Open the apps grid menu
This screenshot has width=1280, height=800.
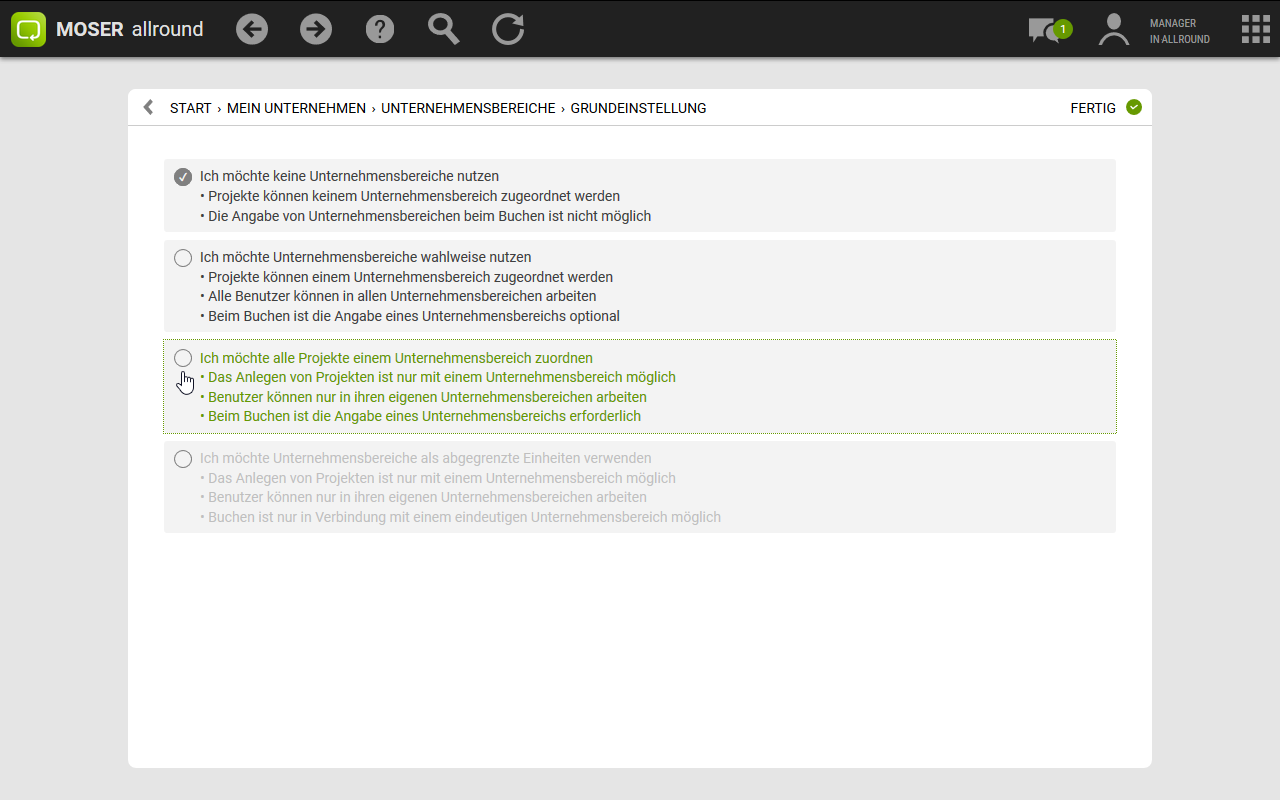pos(1255,29)
